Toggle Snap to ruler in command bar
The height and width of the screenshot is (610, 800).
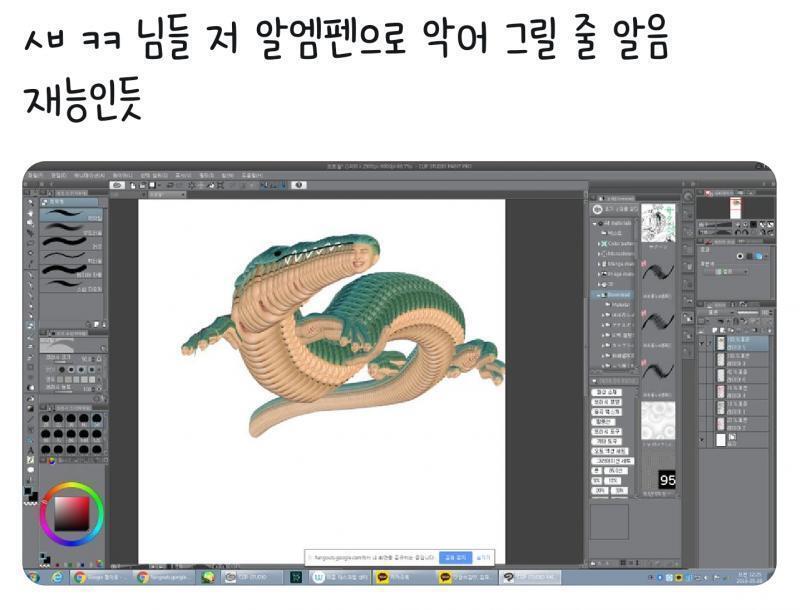(x=264, y=185)
